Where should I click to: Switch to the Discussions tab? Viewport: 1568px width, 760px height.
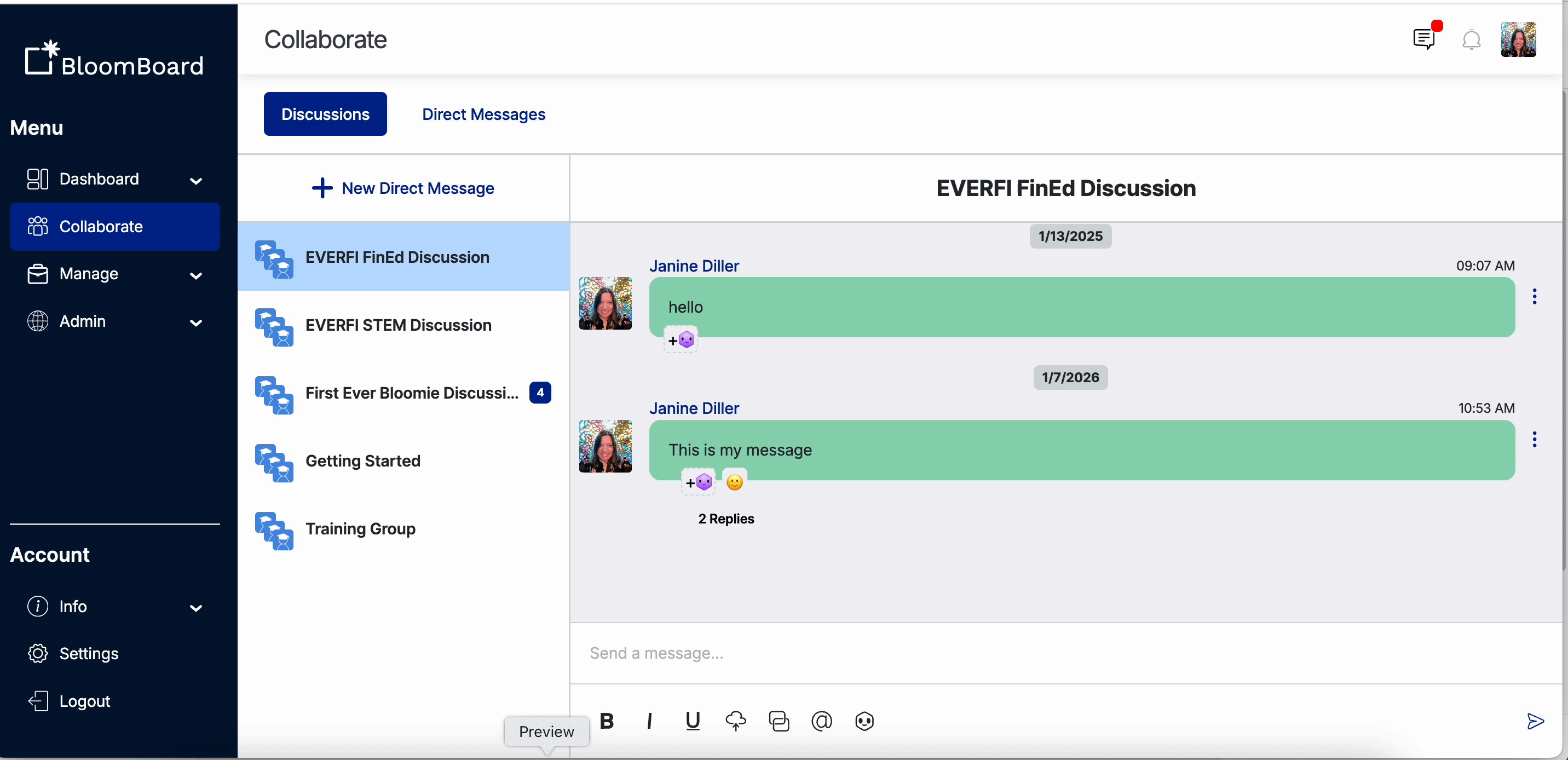[x=325, y=114]
